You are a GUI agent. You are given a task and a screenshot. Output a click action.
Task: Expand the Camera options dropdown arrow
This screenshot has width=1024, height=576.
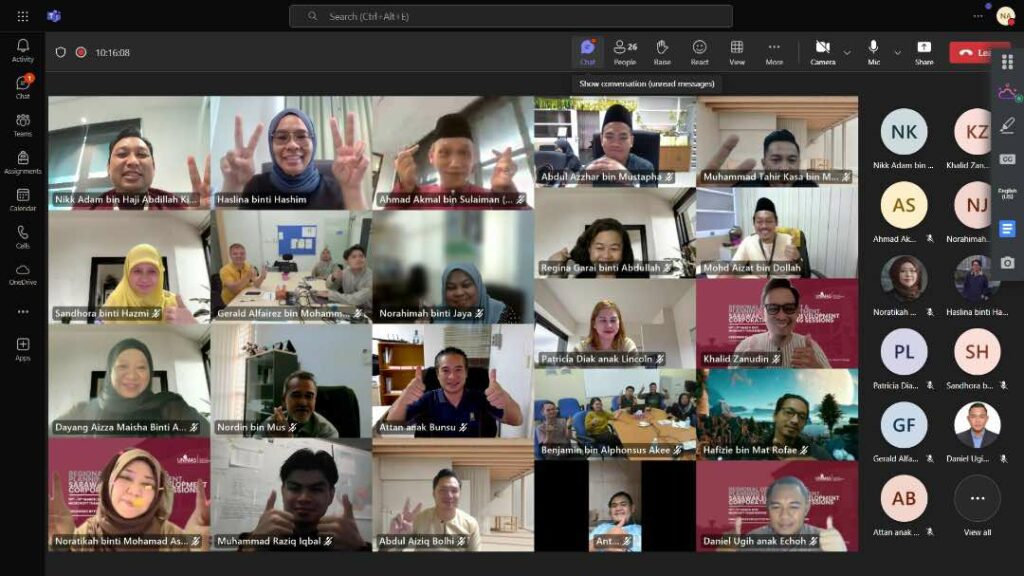click(x=847, y=52)
